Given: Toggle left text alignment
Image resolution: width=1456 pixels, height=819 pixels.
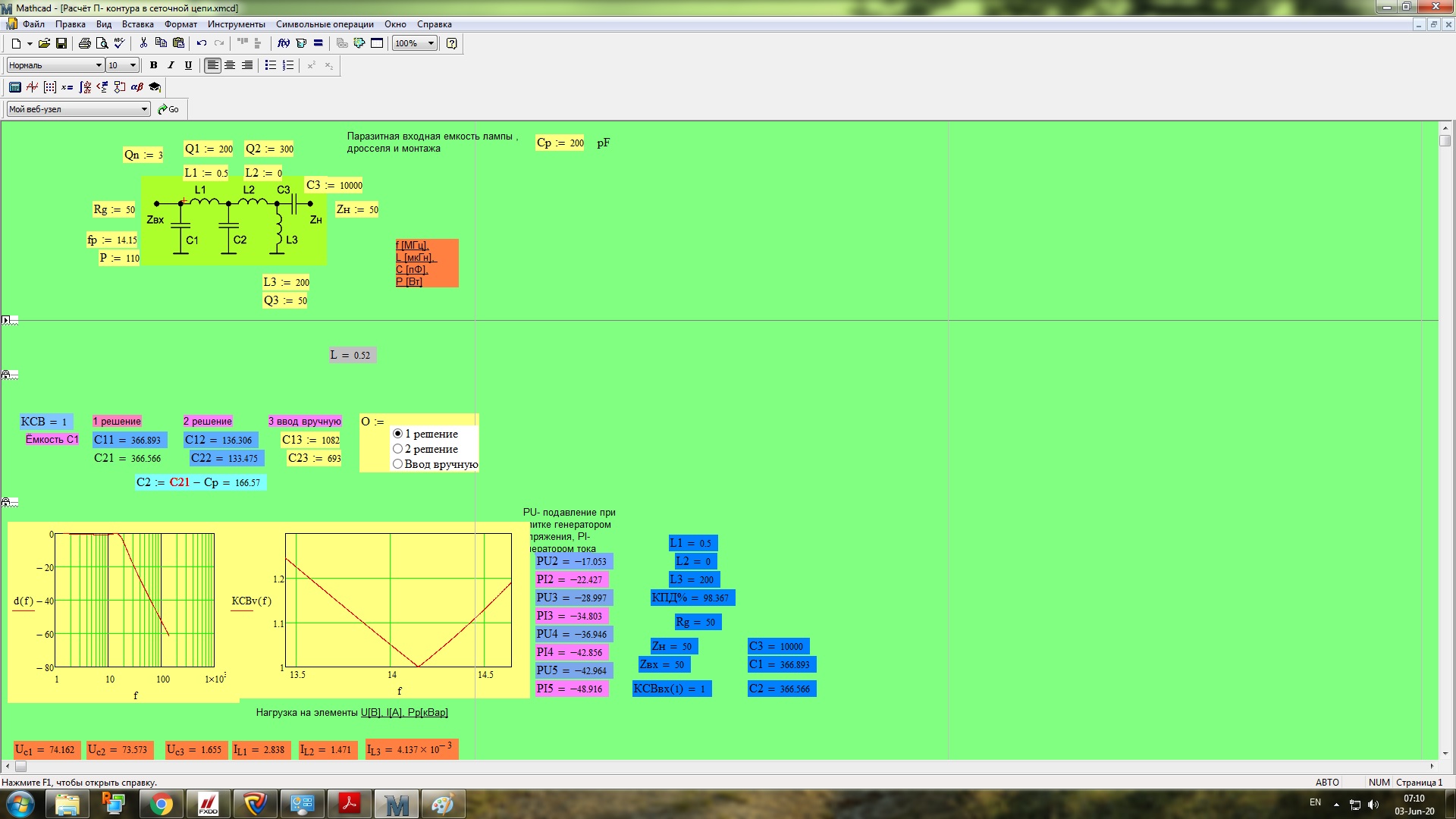Looking at the screenshot, I should [x=213, y=65].
